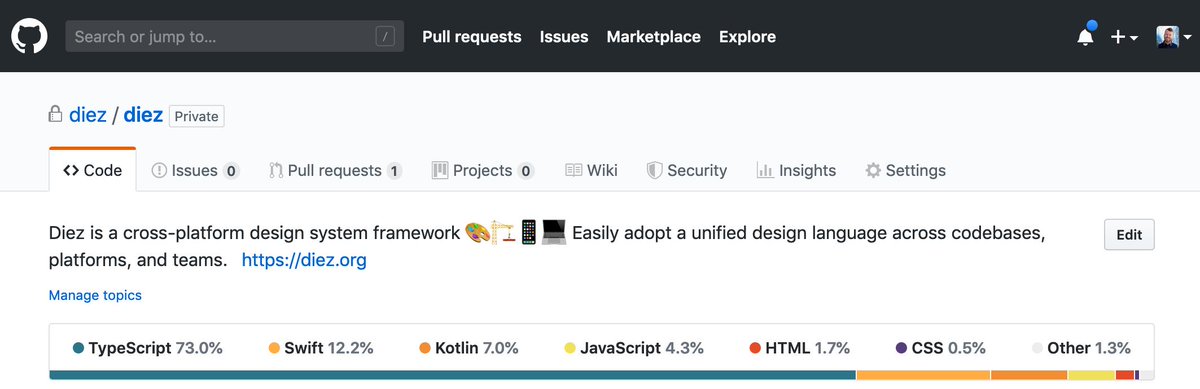
Task: Click the laptop emoji in description
Action: pos(554,234)
